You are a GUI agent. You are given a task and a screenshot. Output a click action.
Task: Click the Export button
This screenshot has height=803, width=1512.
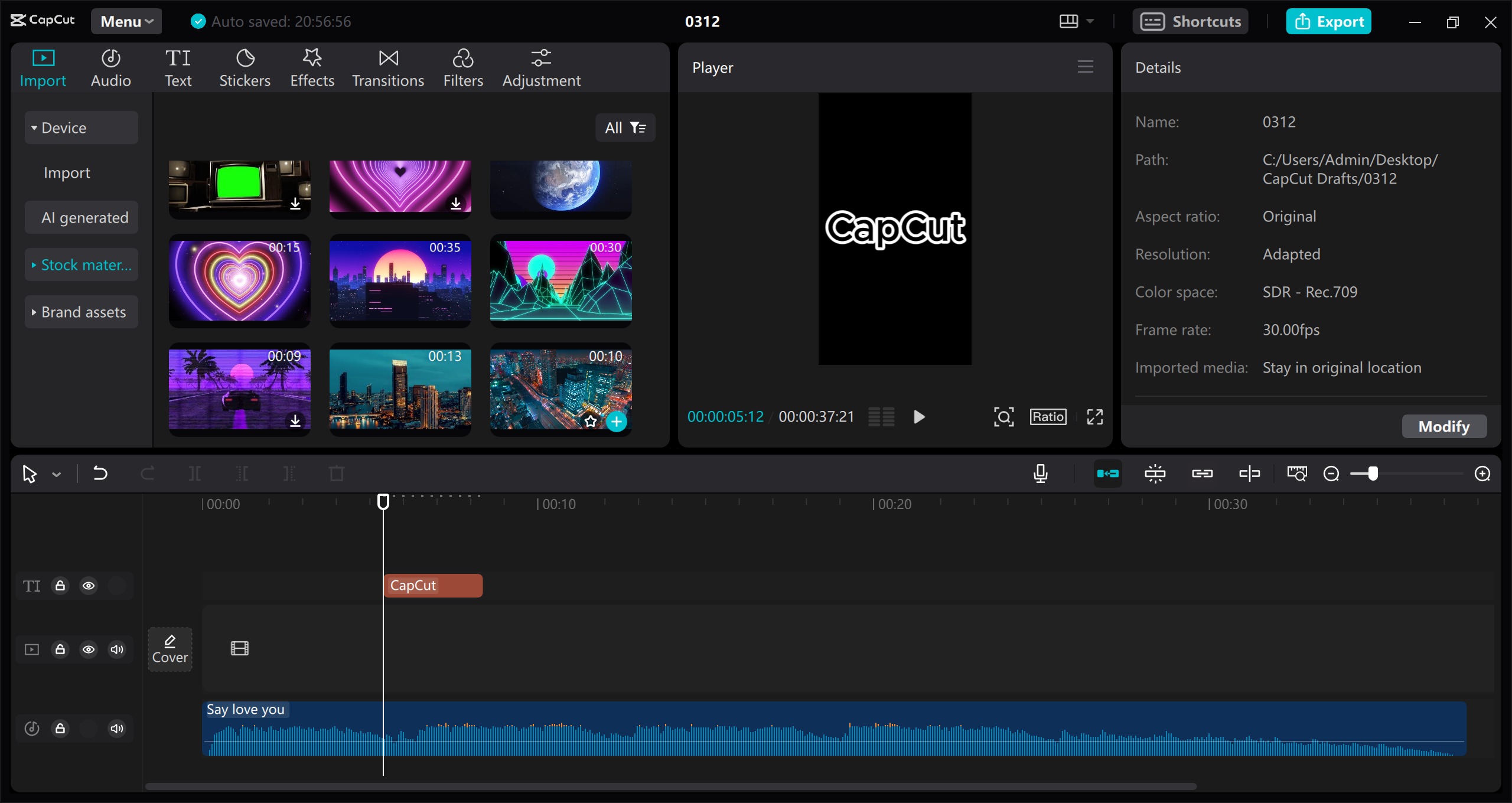click(x=1329, y=21)
